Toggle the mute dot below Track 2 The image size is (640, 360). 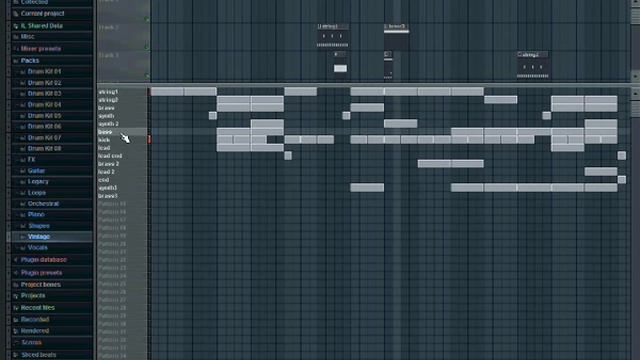click(x=147, y=47)
